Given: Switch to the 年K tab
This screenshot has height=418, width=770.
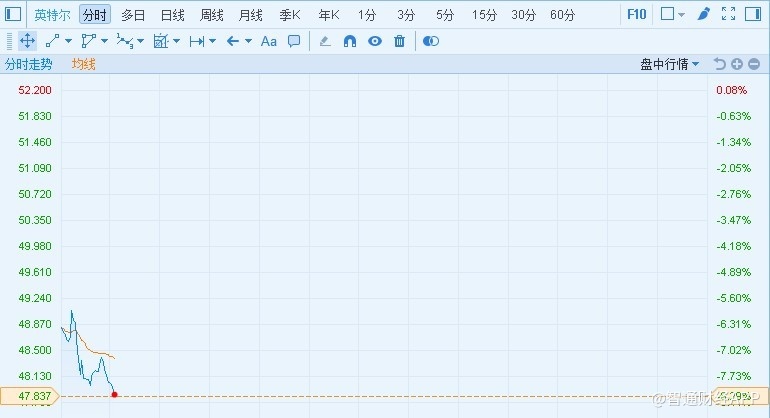Looking at the screenshot, I should tap(329, 15).
